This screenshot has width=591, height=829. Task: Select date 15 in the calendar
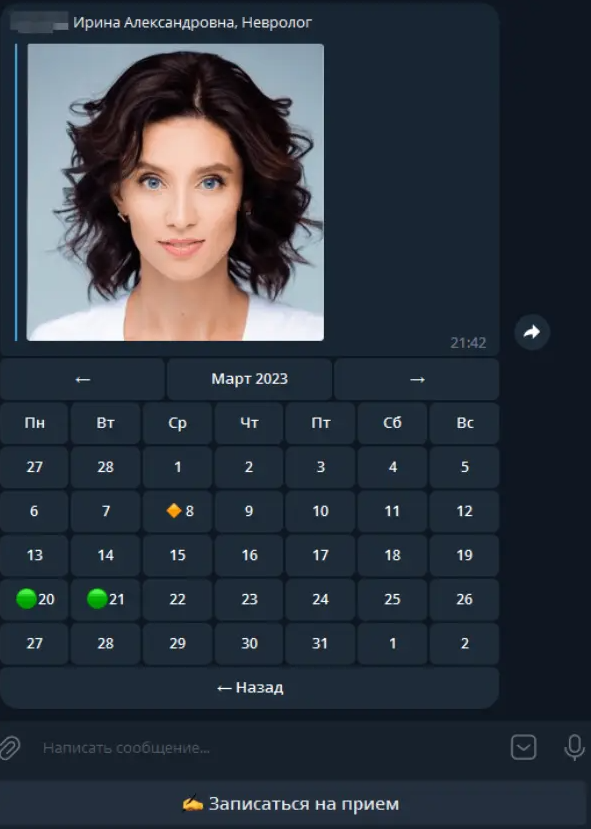(x=178, y=555)
